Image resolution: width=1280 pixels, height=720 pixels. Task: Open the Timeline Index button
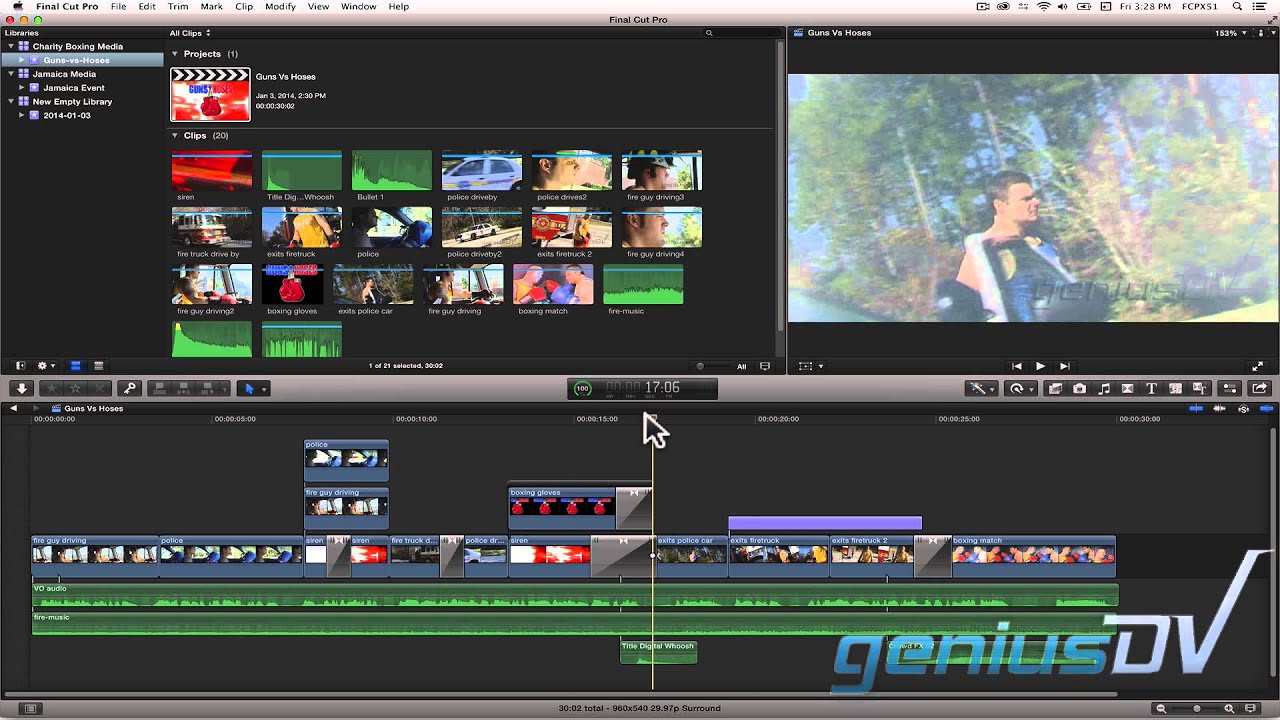pyautogui.click(x=30, y=708)
